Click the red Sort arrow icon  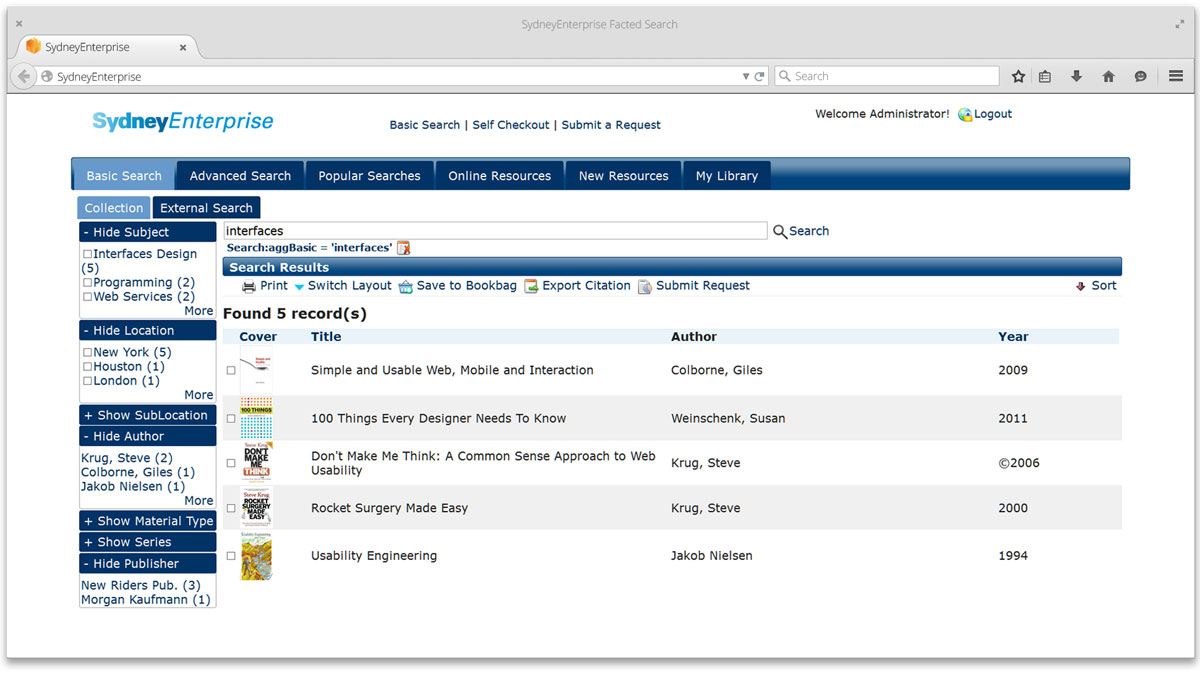[1080, 286]
